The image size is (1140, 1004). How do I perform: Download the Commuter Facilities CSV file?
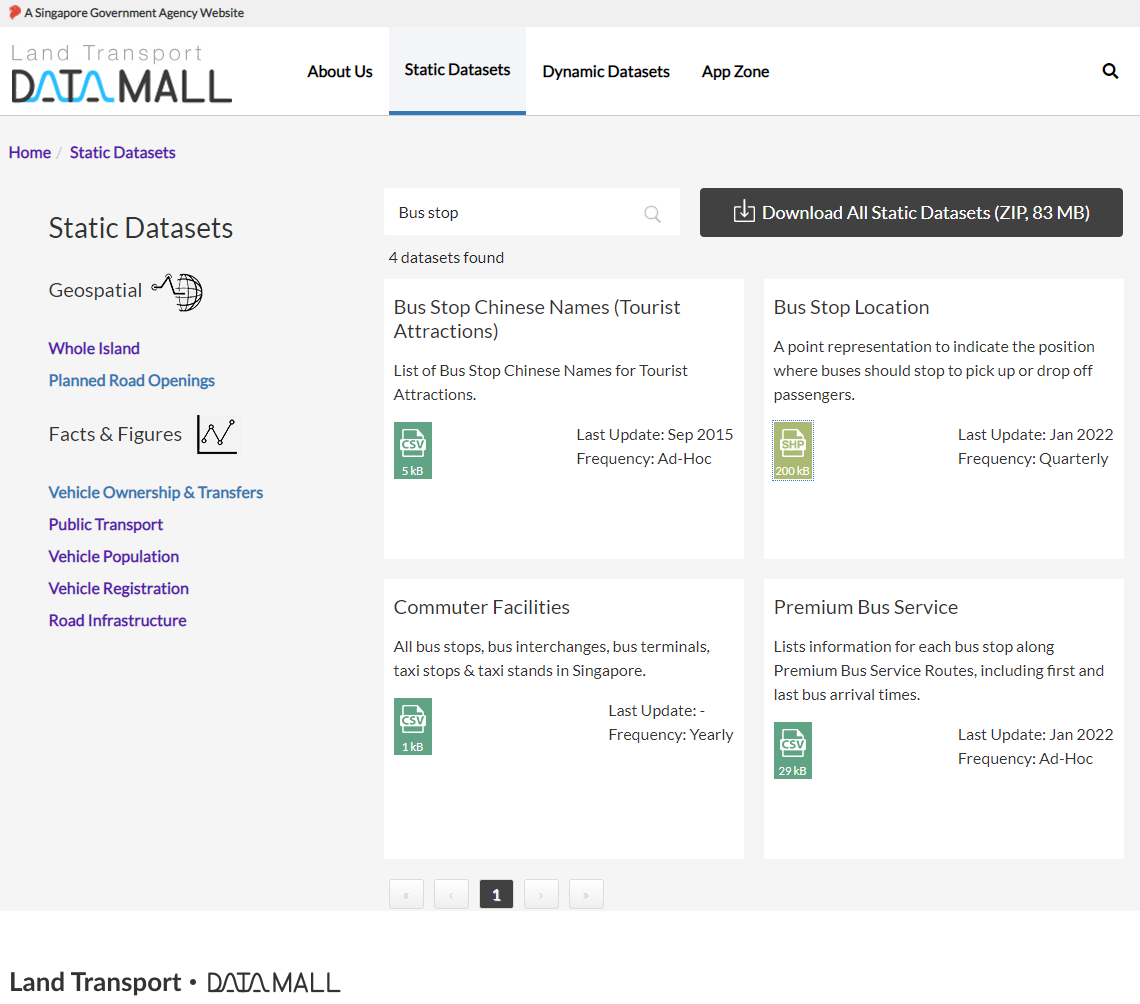point(412,726)
